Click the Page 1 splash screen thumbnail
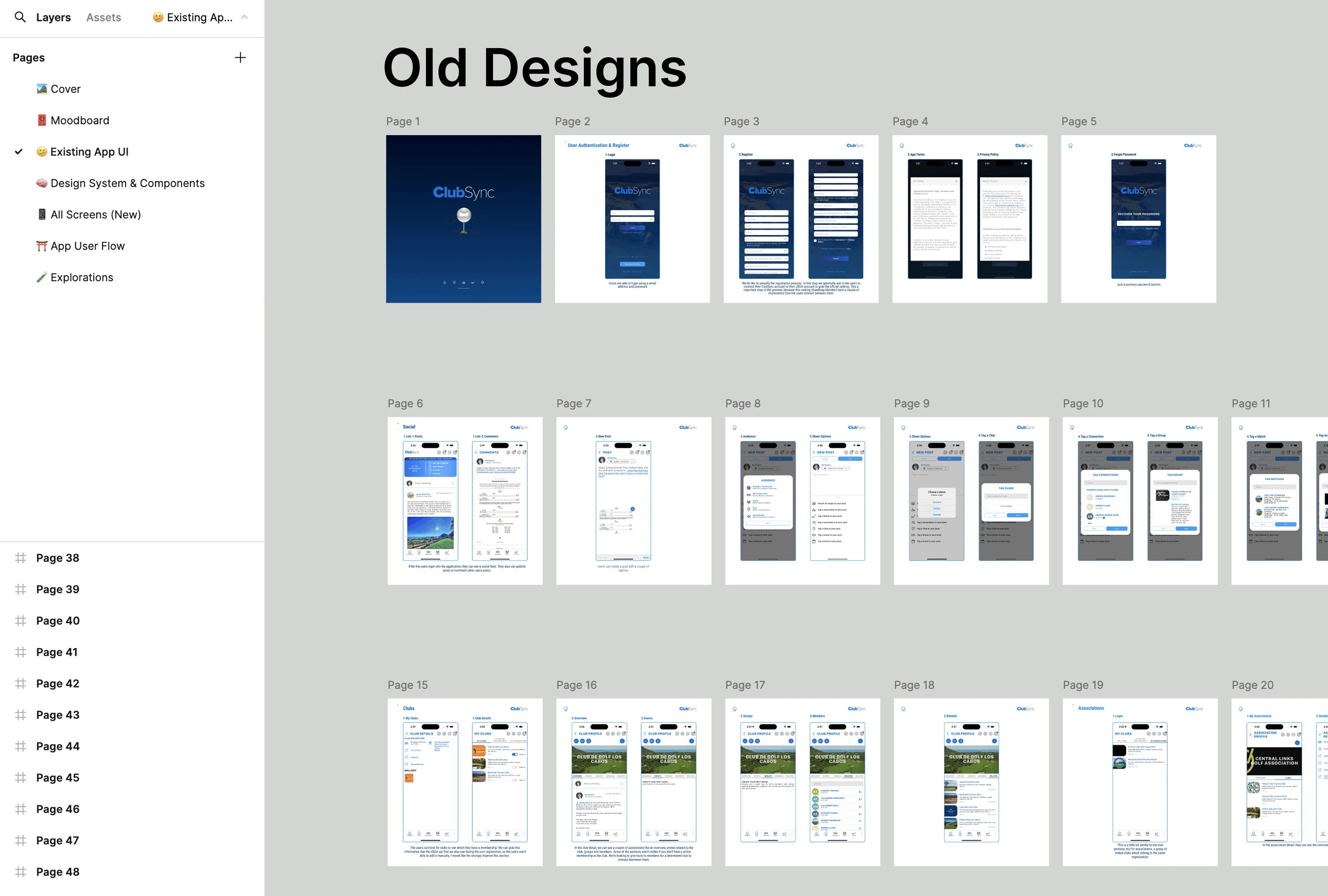1328x896 pixels. [x=463, y=218]
